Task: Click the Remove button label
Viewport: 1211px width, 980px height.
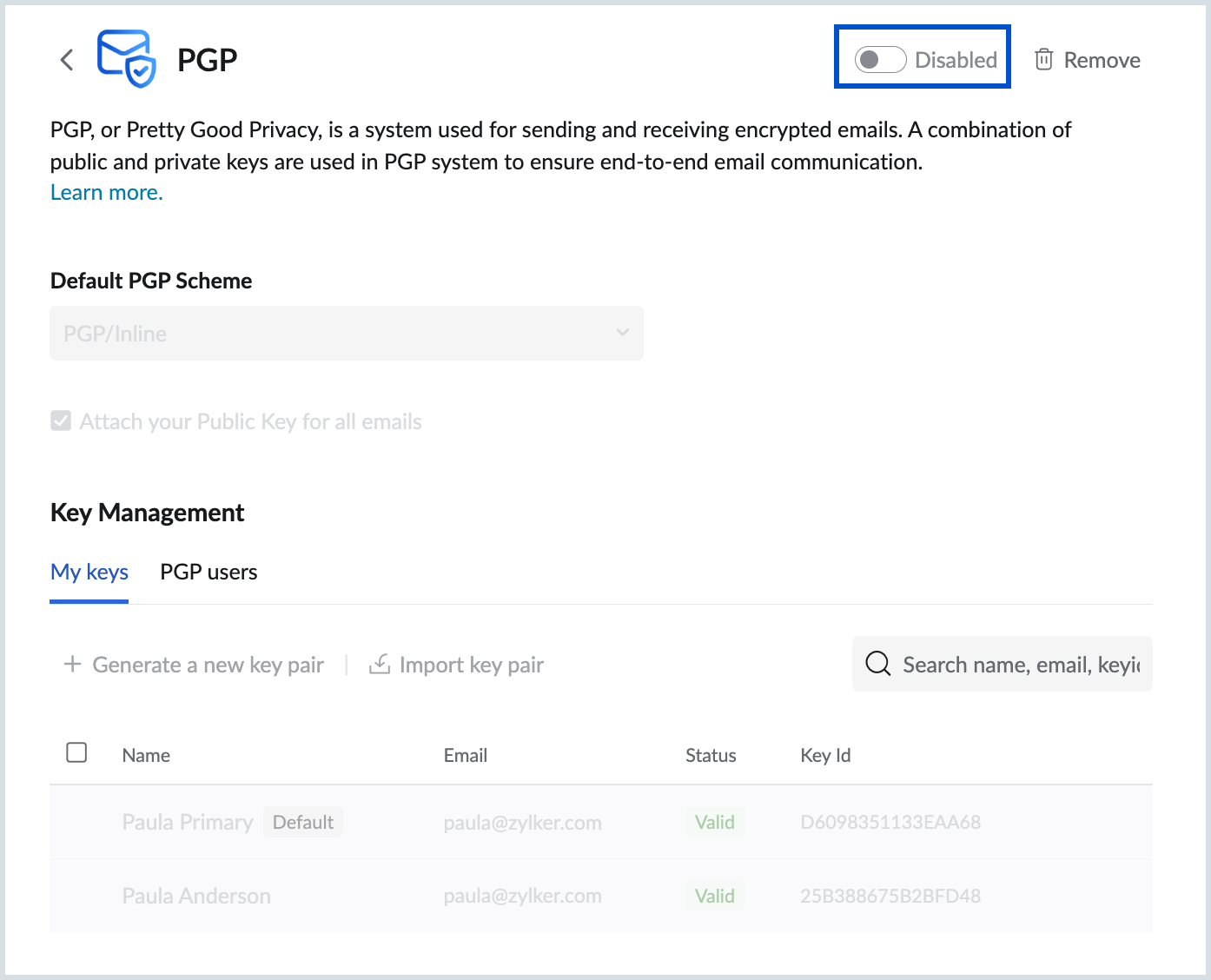Action: [1102, 61]
